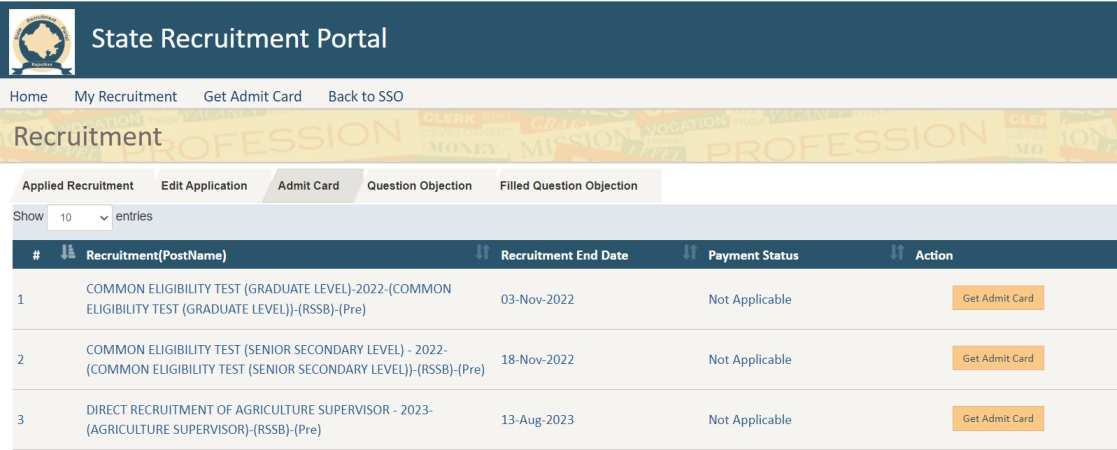Click the Recruitment(PostName) column header text
1117x450 pixels.
pyautogui.click(x=156, y=255)
